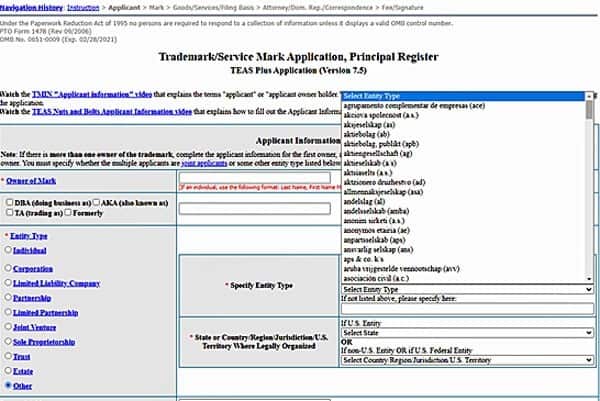The height and width of the screenshot is (401, 600).
Task: Check the AKA (also known as) checkbox
Action: coord(96,202)
